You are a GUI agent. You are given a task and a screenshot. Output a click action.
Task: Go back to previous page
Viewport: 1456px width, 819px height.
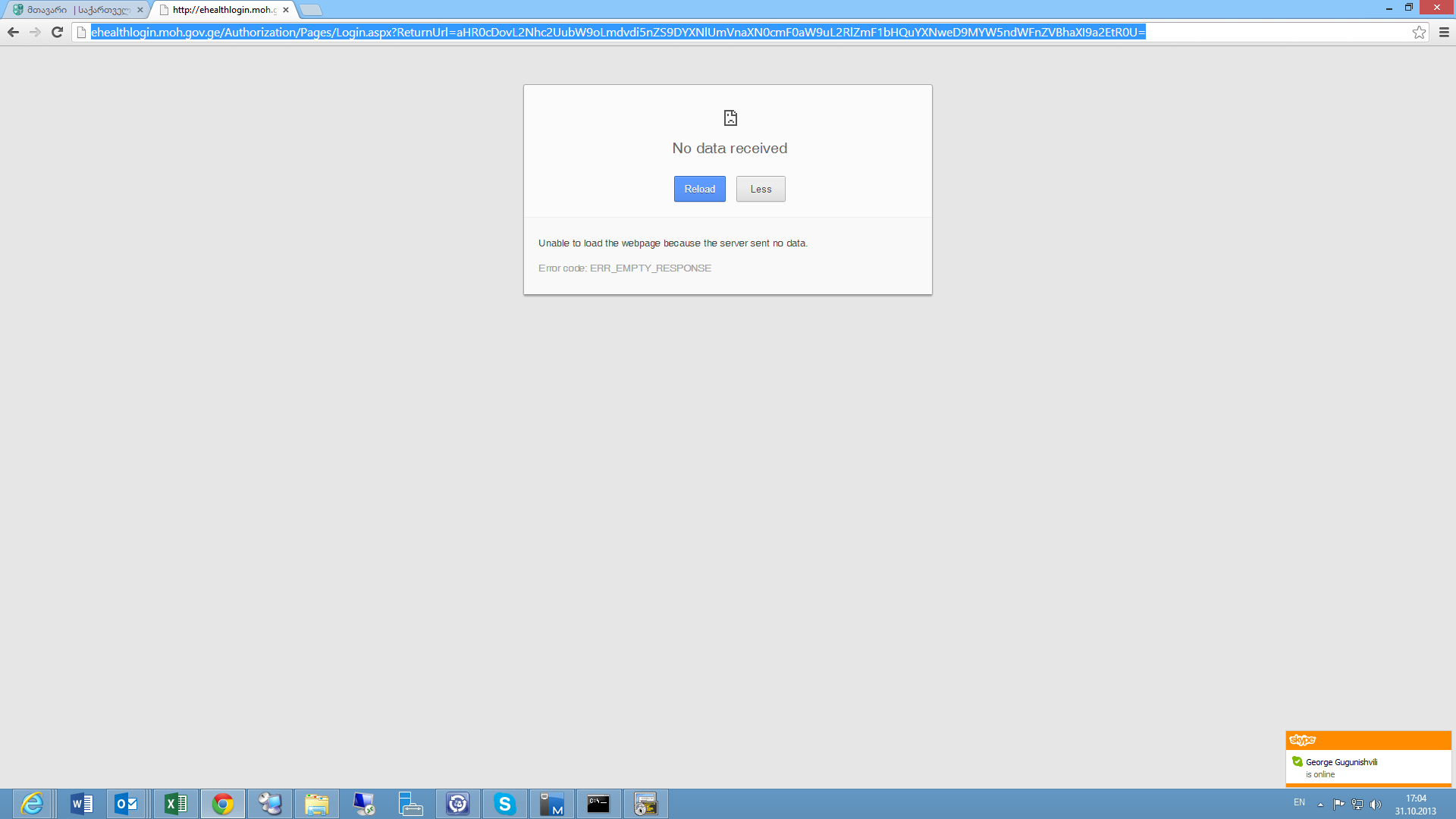pos(13,32)
